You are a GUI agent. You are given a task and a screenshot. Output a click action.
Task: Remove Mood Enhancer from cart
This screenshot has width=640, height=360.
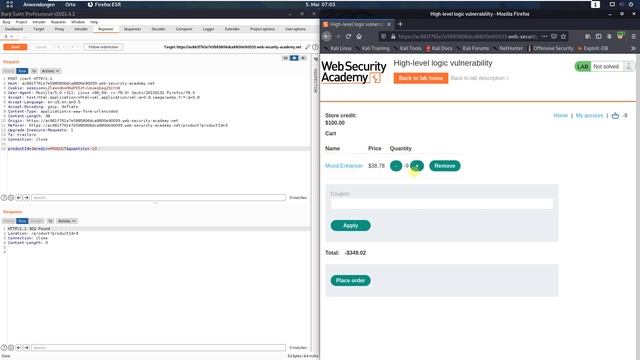(444, 166)
